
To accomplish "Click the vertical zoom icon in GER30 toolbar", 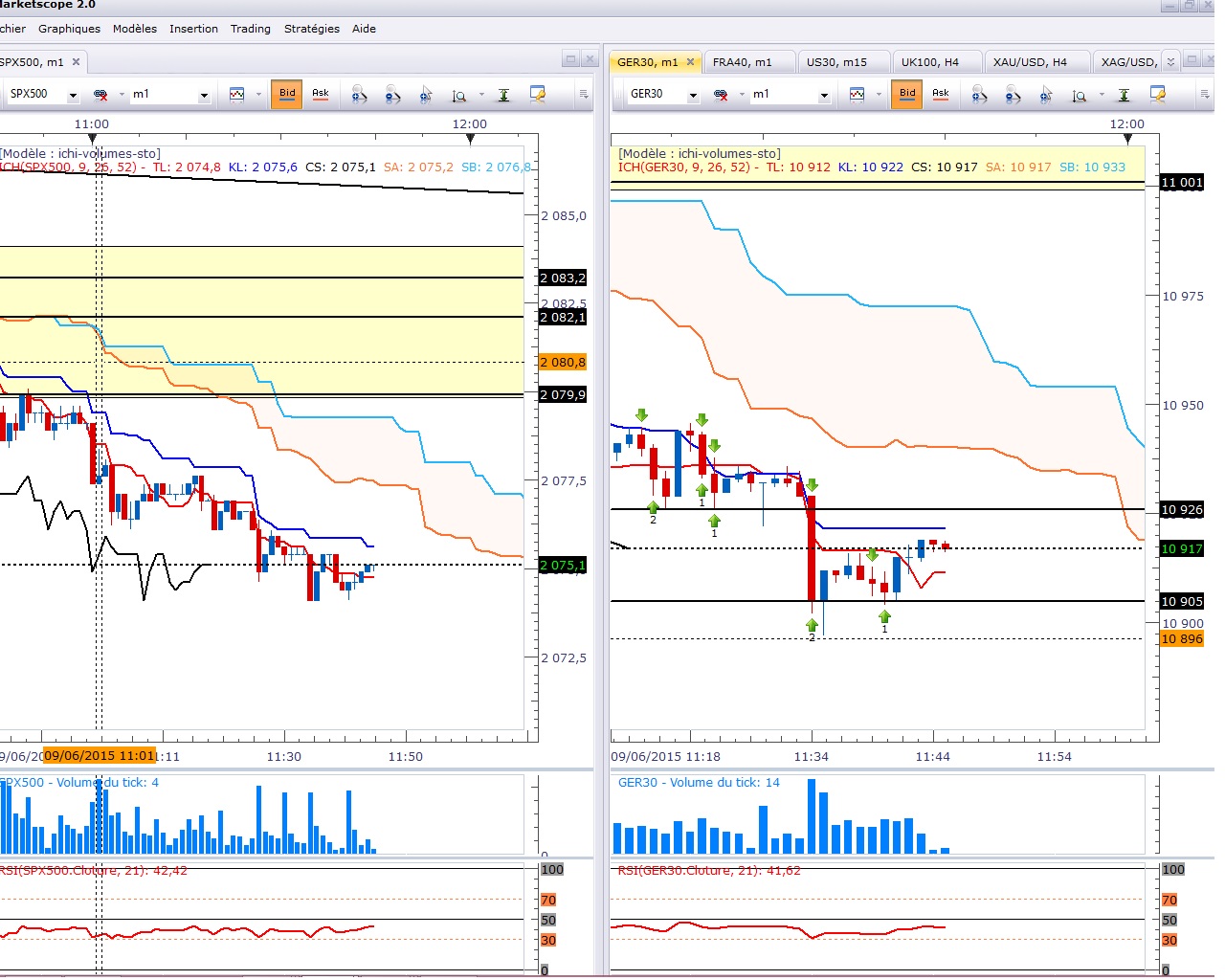I will (x=1080, y=94).
